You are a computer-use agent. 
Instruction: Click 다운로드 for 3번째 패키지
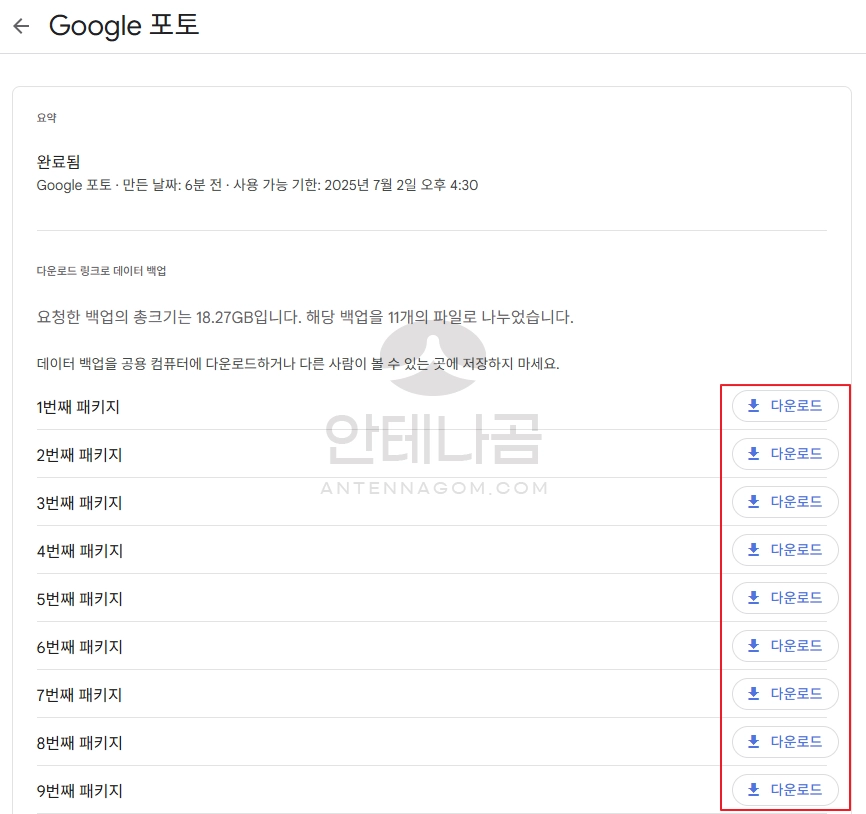785,502
